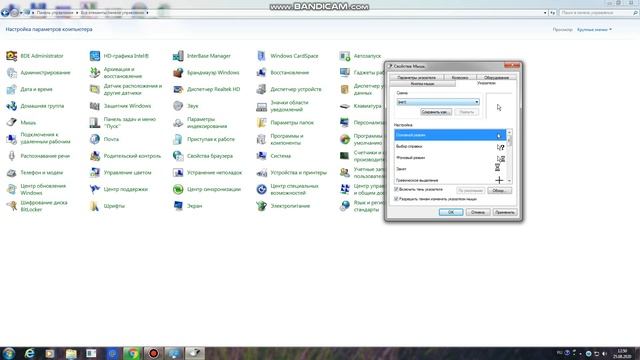
Task: Open Управление цветом item
Action: pos(121,173)
